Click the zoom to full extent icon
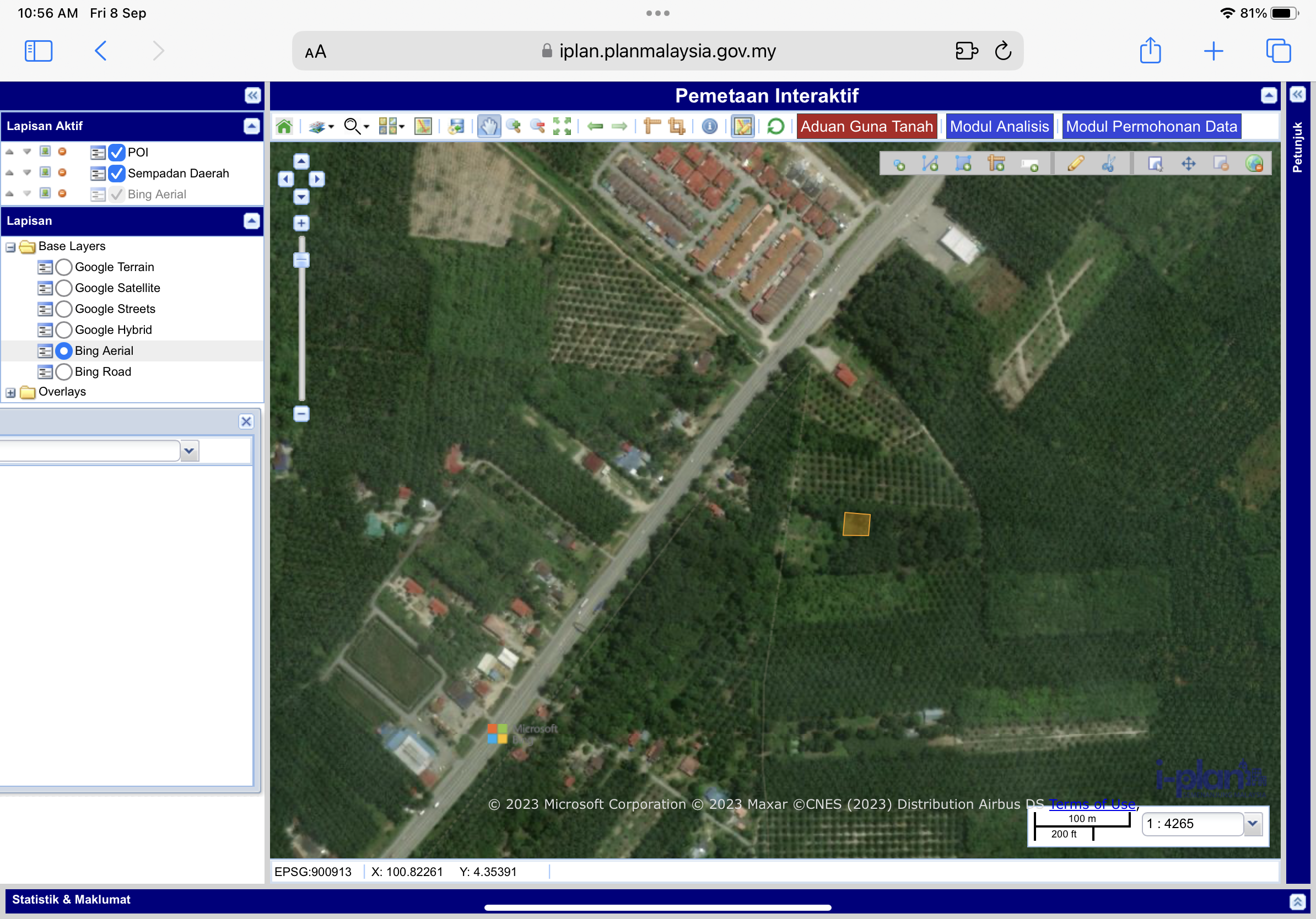This screenshot has width=1316, height=919. (562, 126)
